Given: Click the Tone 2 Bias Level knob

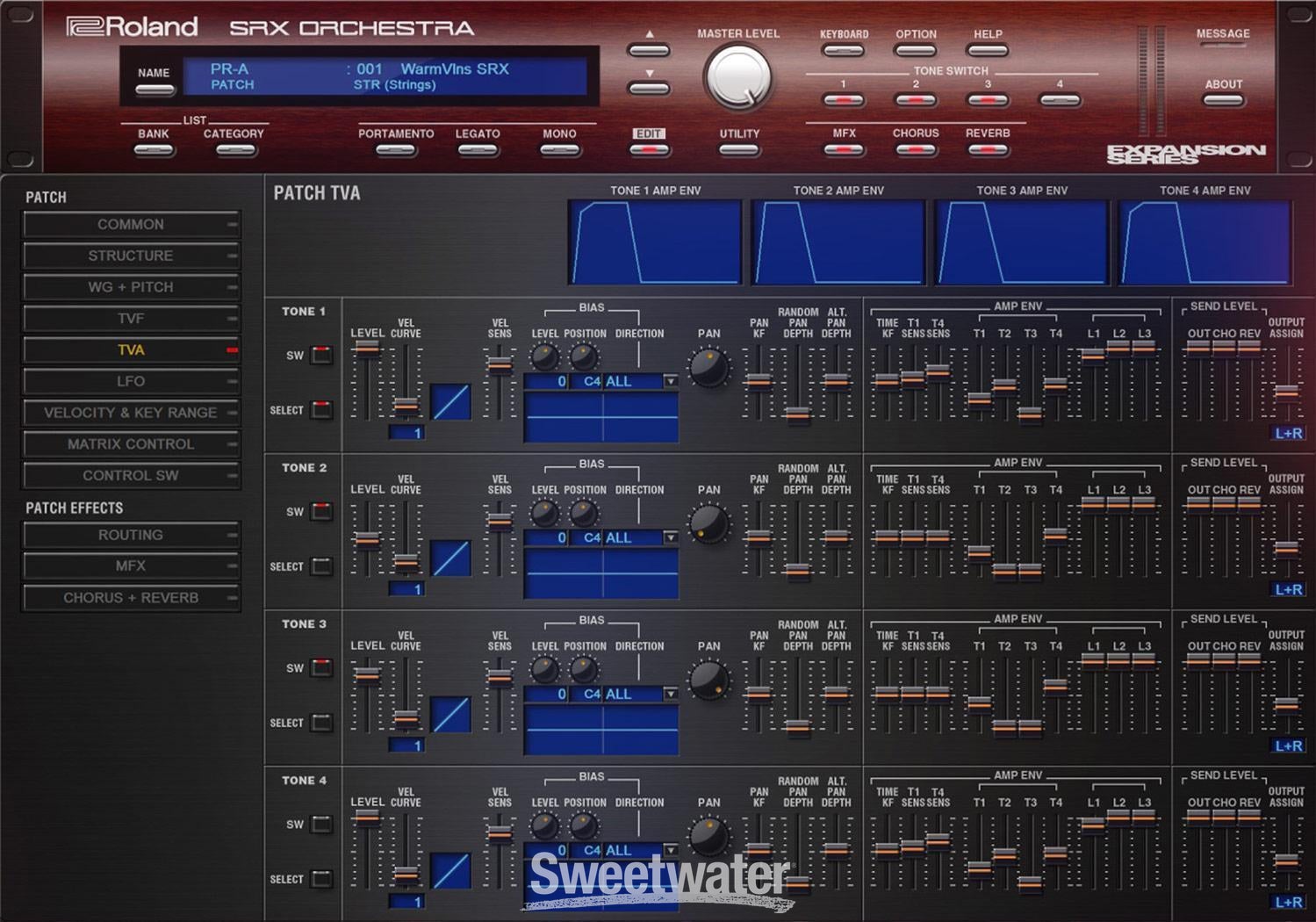Looking at the screenshot, I should pyautogui.click(x=544, y=513).
